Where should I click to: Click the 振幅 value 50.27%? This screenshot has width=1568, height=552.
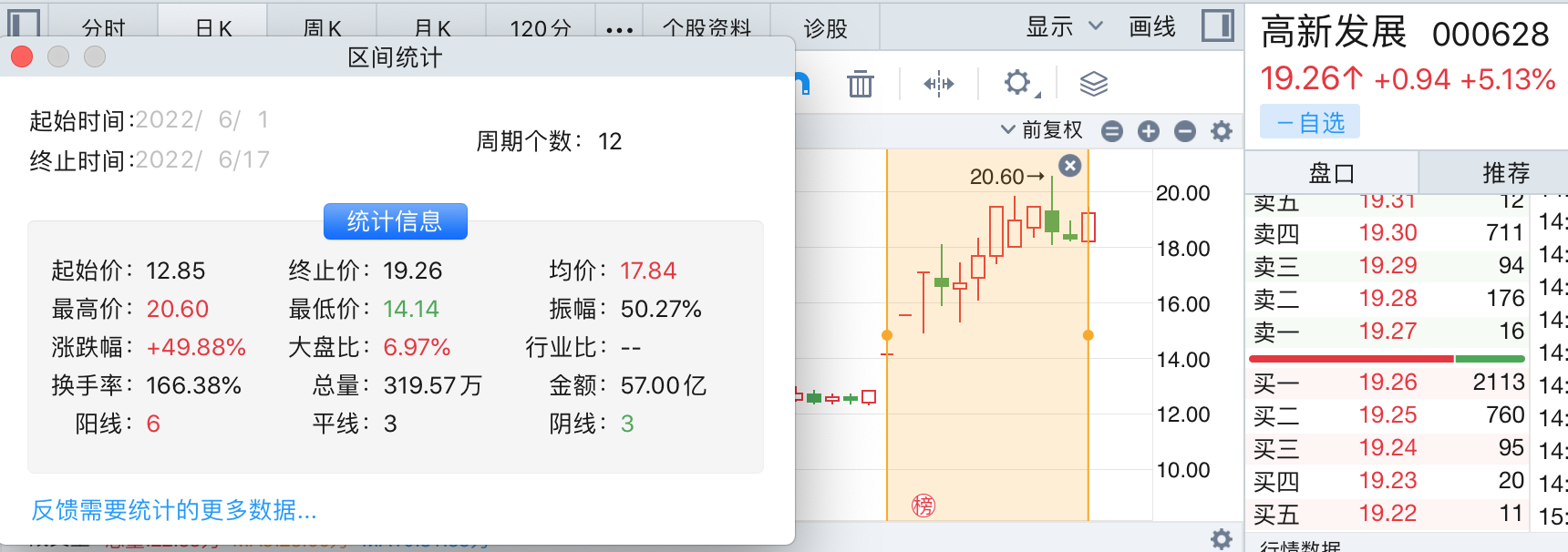coord(661,309)
